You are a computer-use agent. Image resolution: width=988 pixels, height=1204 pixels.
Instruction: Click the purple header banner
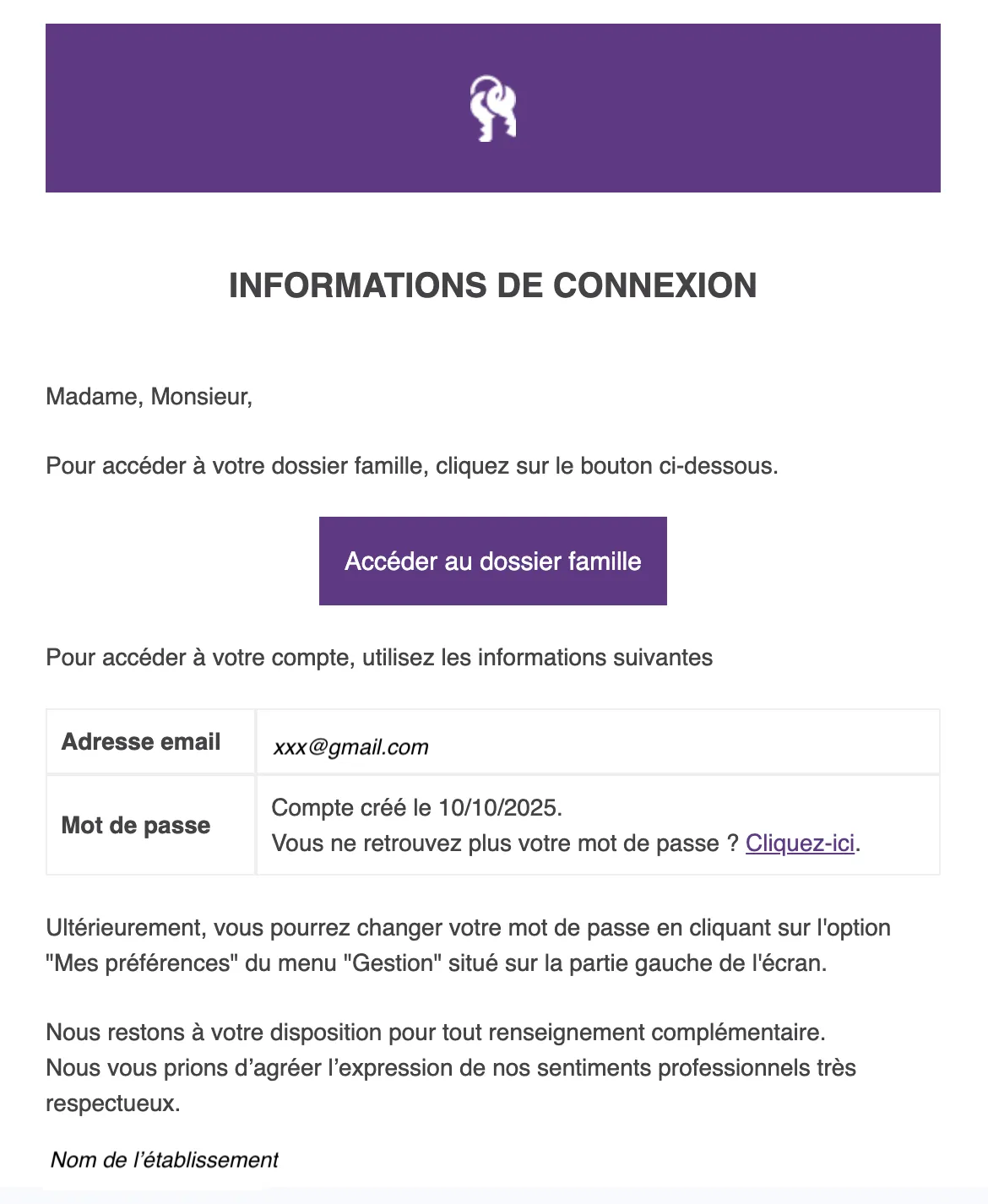[x=493, y=108]
